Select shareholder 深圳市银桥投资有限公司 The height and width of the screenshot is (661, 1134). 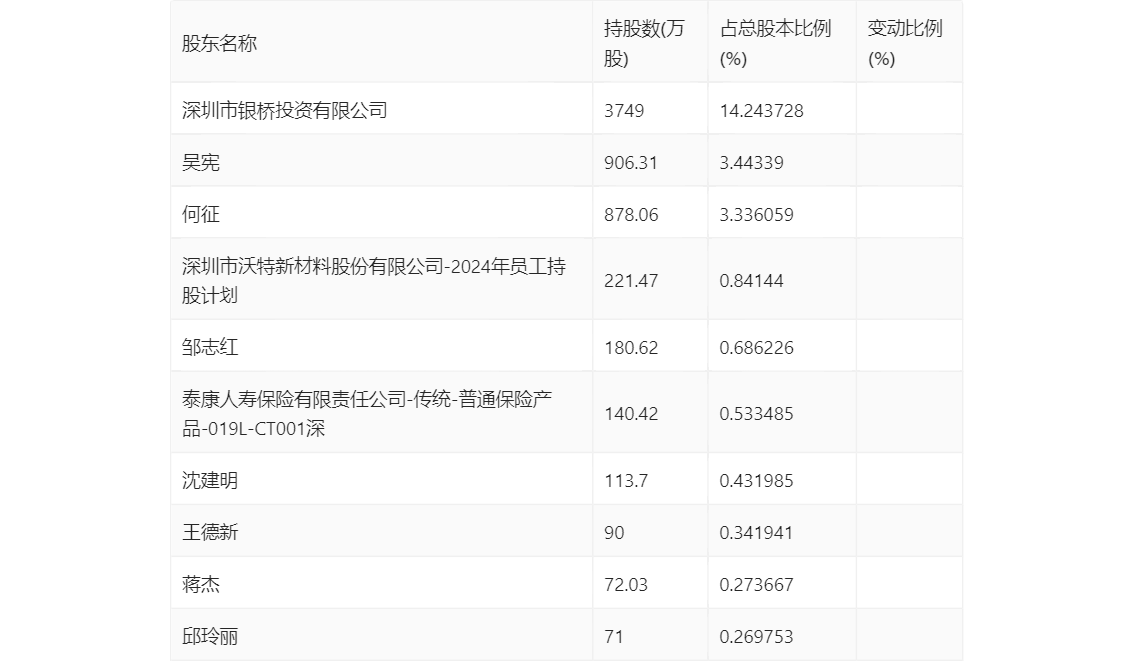pos(284,111)
